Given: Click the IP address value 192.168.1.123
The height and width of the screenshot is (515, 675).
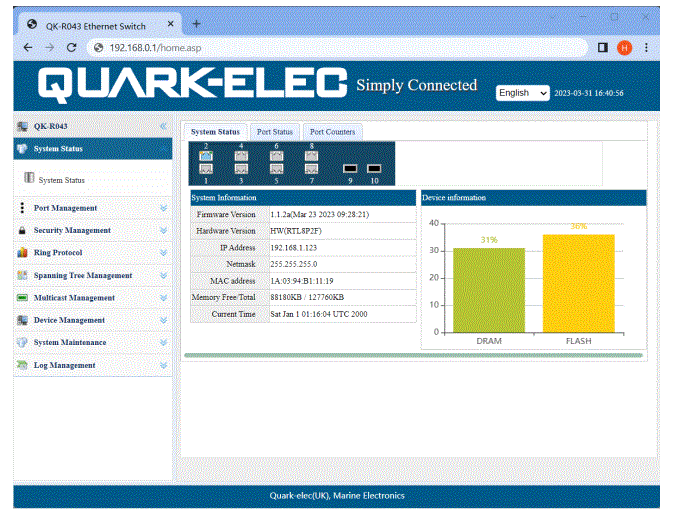Looking at the screenshot, I should (x=294, y=248).
